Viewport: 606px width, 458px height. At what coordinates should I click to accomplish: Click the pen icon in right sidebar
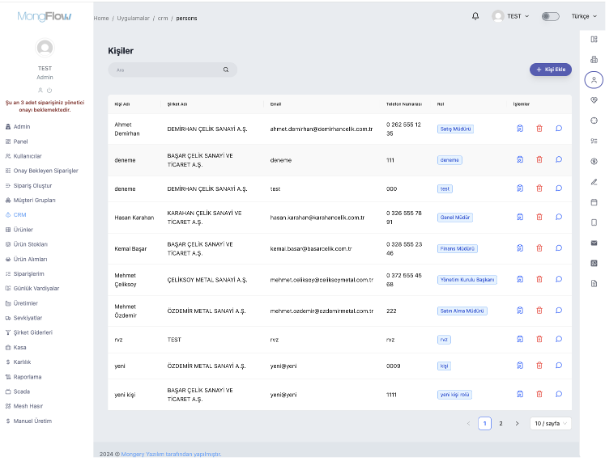[x=594, y=182]
